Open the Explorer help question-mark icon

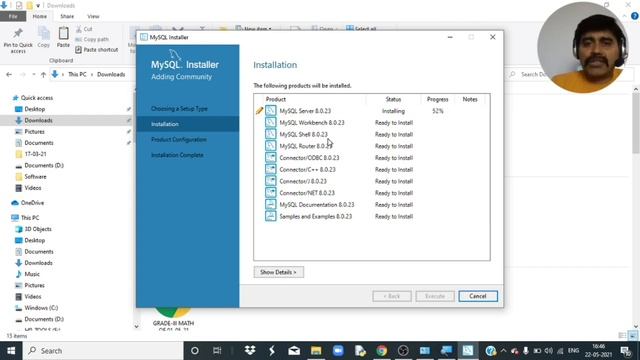tap(634, 16)
